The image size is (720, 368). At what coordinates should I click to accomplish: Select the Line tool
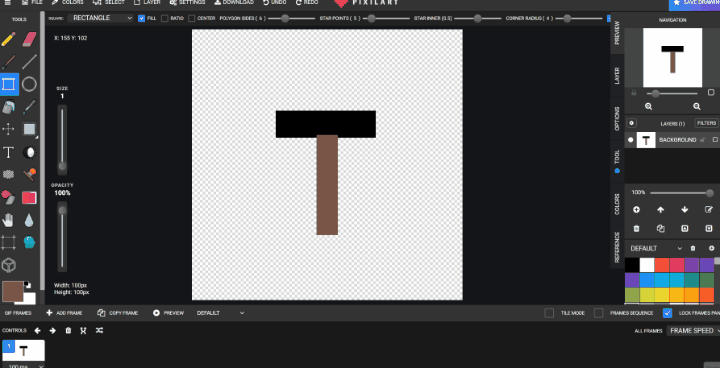[29, 62]
